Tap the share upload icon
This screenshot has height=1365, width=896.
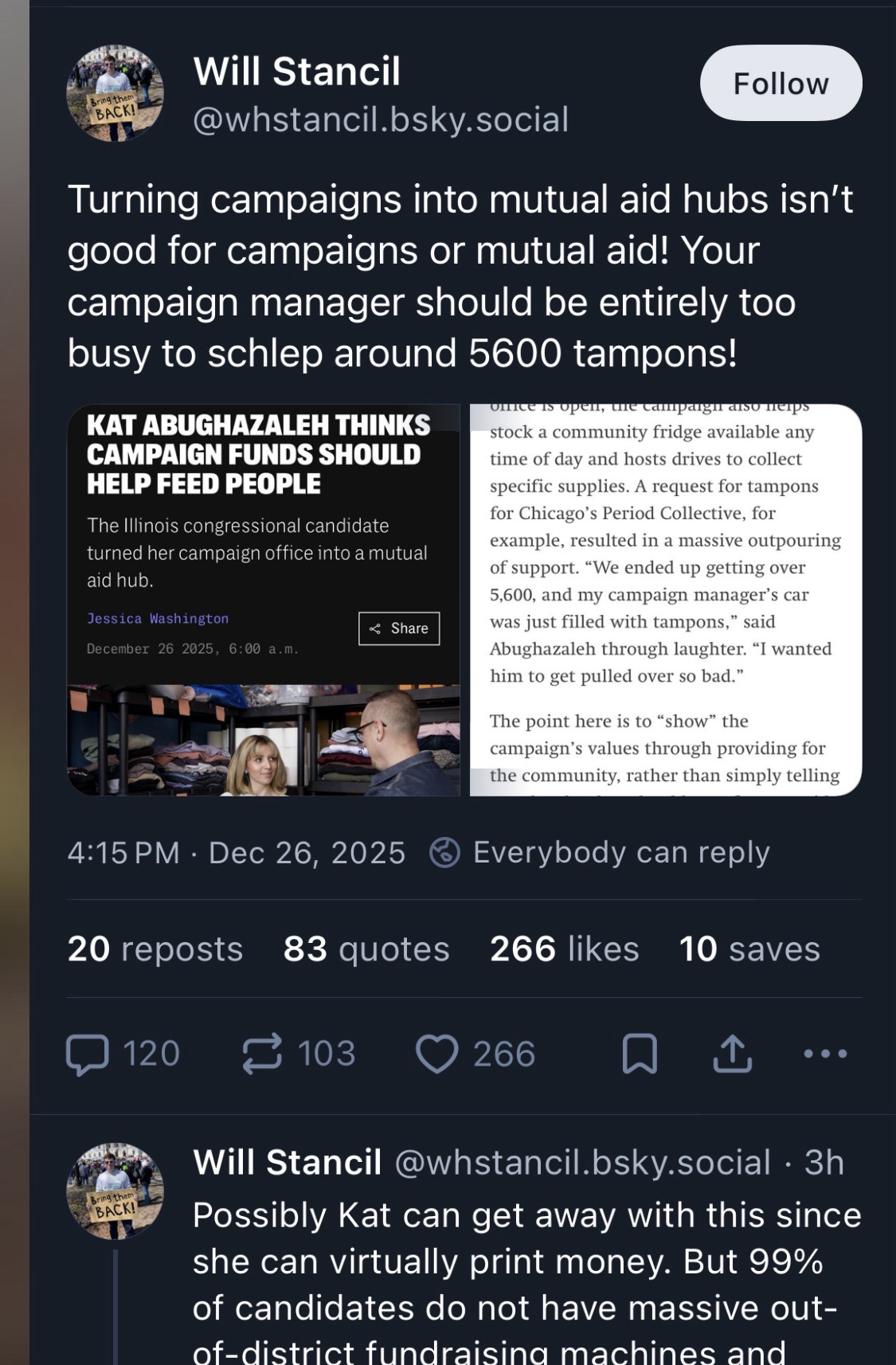click(732, 1054)
